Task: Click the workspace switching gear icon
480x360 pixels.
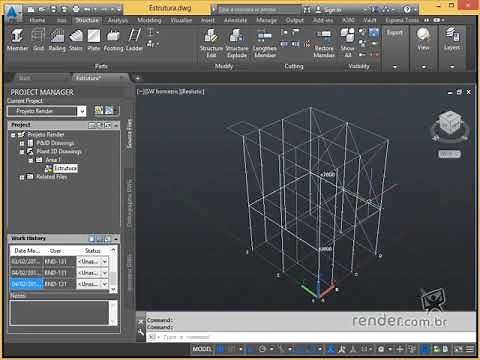Action: click(x=381, y=349)
